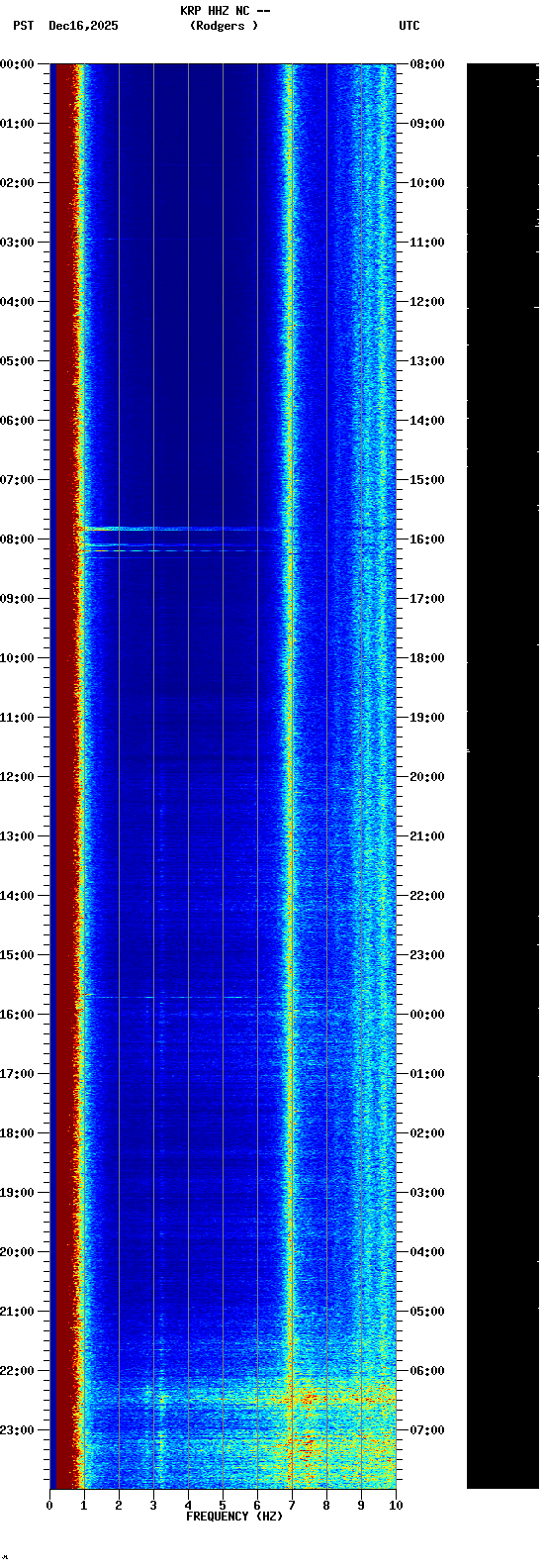Click the black waveform panel beside the spectrogram
The height and width of the screenshot is (1568, 546).
tap(502, 776)
